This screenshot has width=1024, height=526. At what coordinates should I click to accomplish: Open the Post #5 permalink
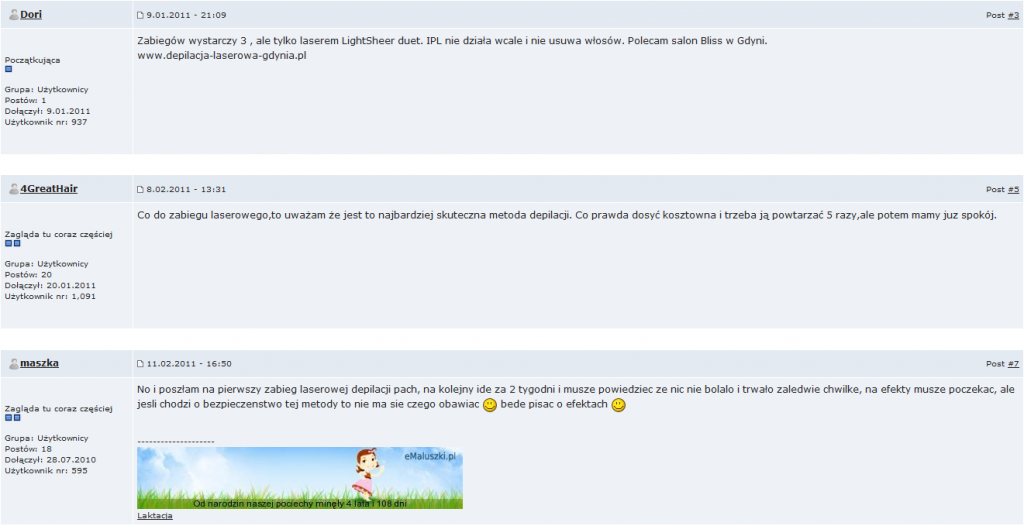[1013, 189]
